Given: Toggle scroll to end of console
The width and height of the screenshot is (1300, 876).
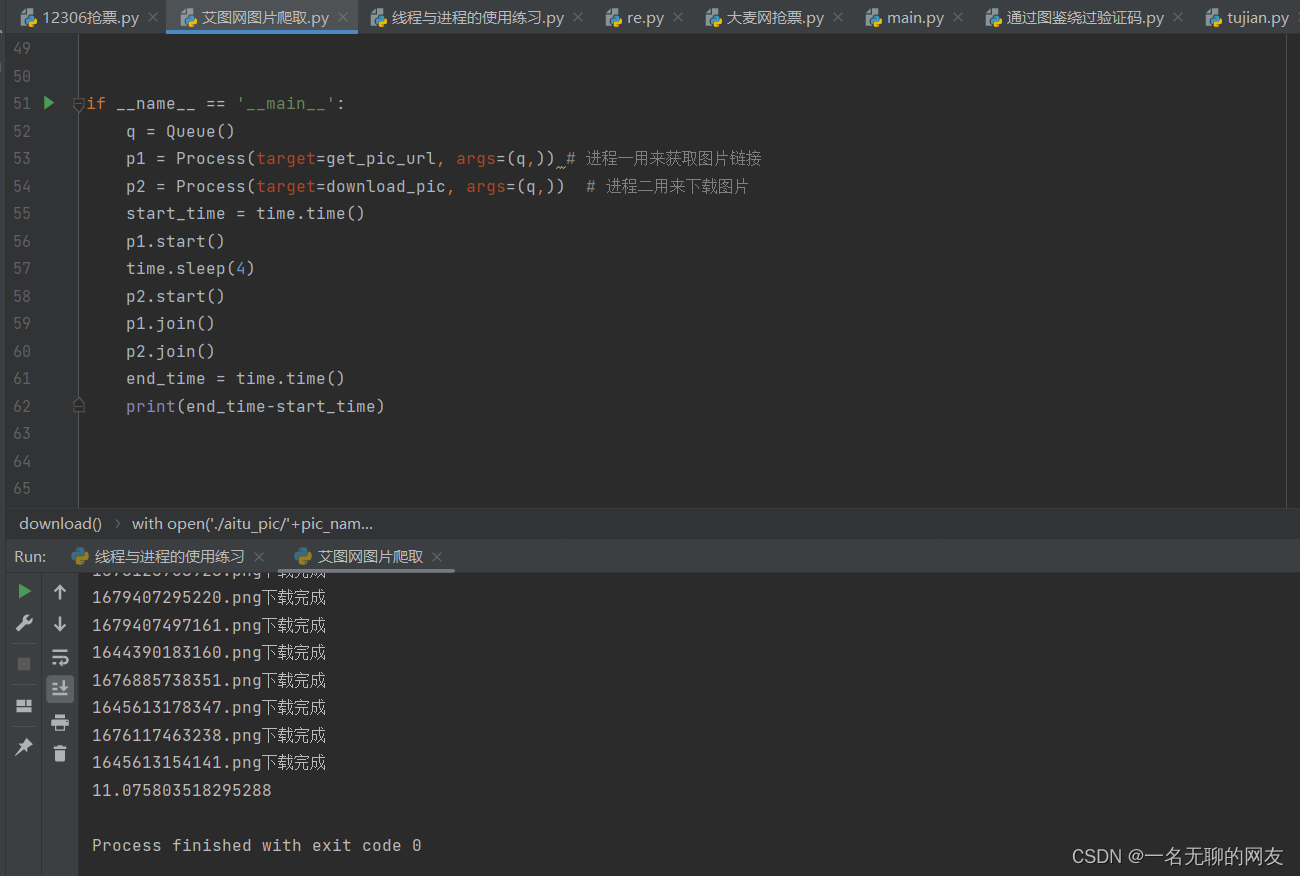Looking at the screenshot, I should point(60,688).
